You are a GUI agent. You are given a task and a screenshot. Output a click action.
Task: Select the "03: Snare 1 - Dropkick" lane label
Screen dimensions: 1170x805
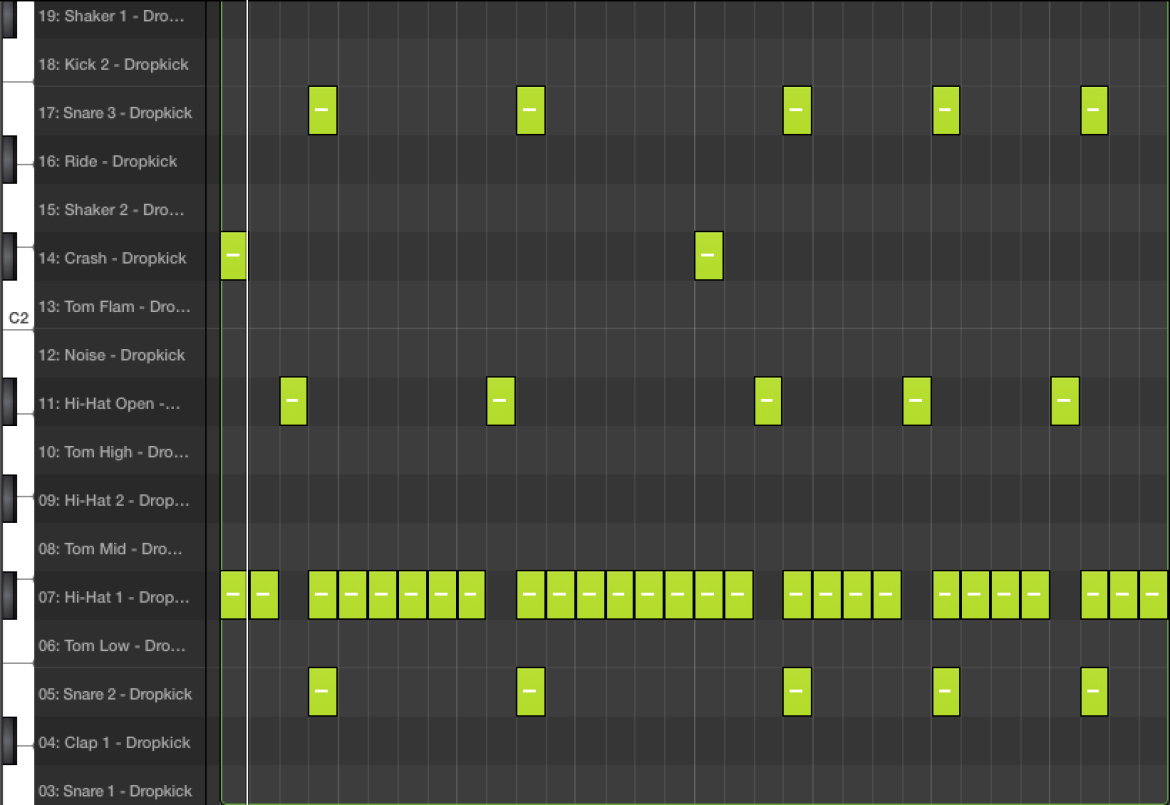[115, 791]
